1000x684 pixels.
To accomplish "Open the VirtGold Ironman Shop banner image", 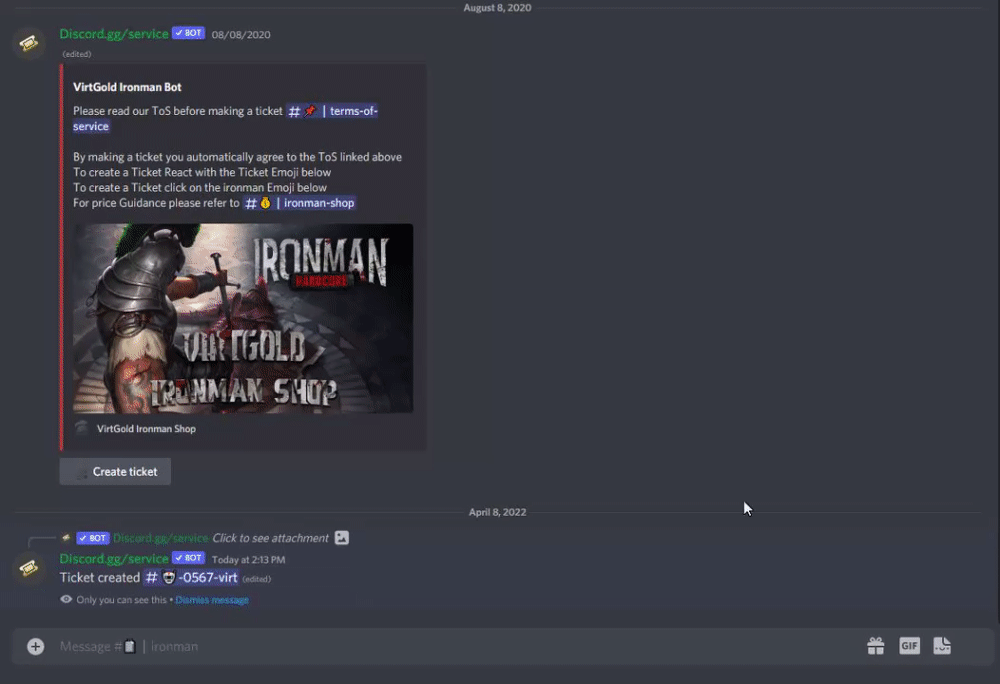I will [243, 318].
